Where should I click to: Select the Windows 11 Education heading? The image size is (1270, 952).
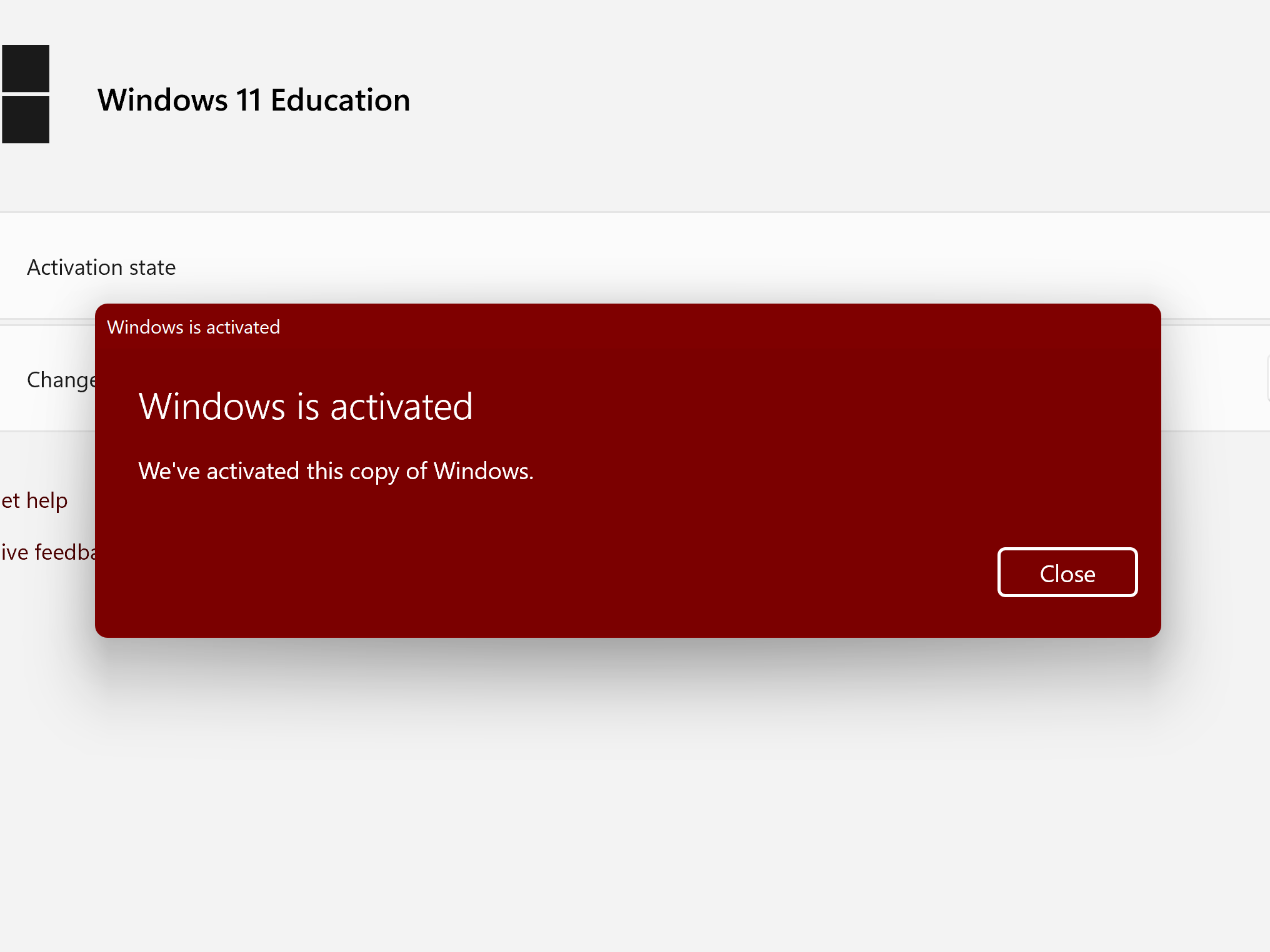(254, 100)
